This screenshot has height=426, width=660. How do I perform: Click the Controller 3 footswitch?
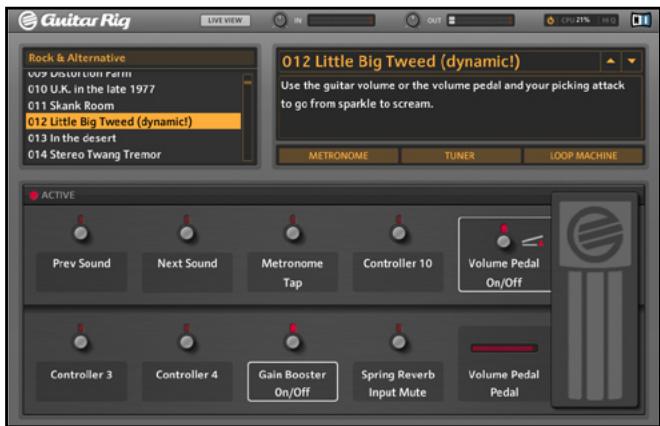[x=81, y=342]
